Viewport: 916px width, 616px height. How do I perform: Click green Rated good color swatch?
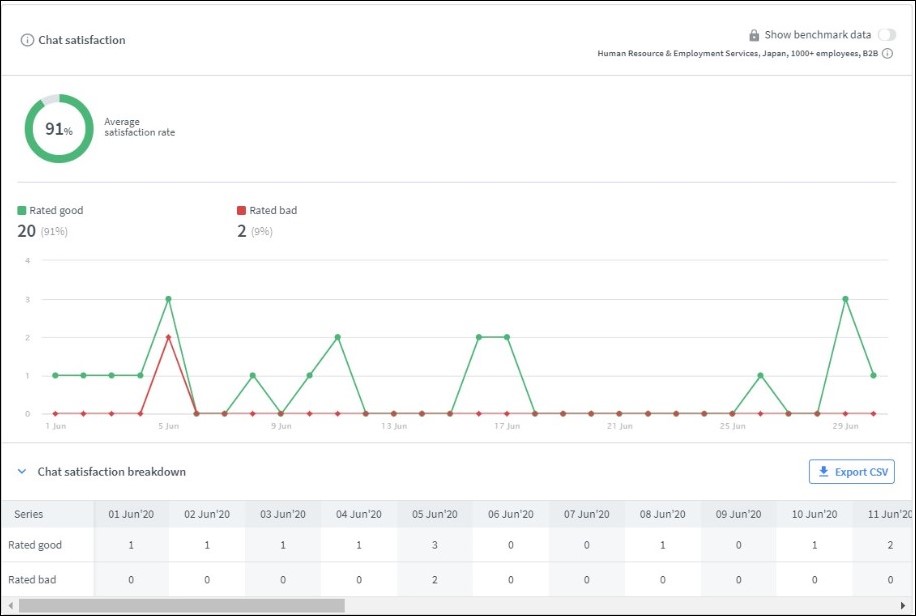(x=22, y=211)
